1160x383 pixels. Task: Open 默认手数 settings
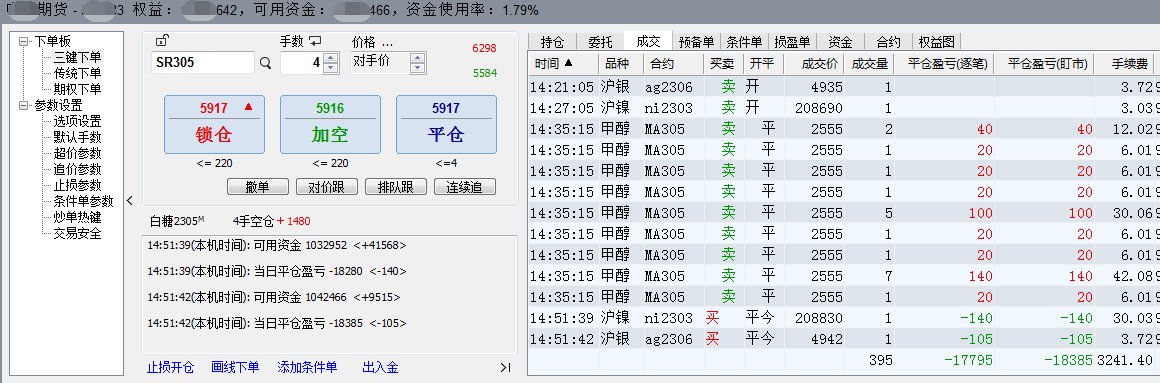tap(78, 138)
